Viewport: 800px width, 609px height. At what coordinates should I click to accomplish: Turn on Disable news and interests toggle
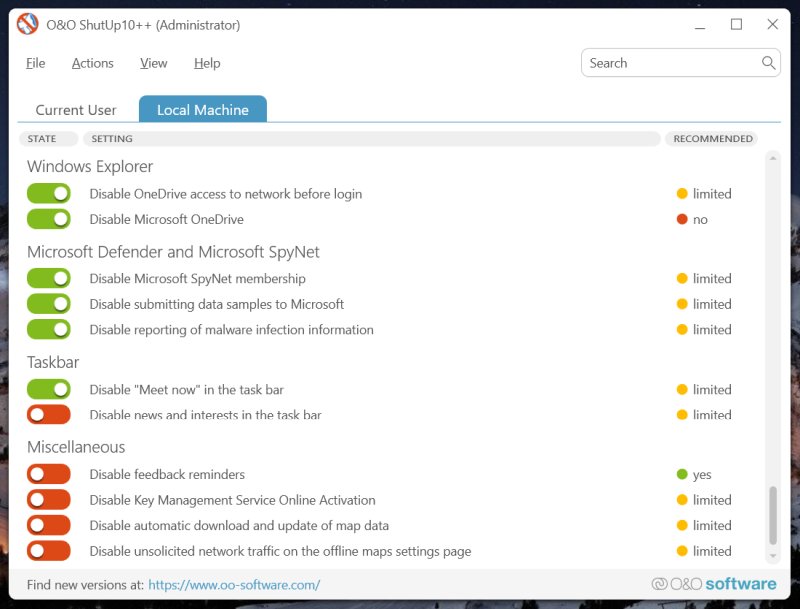click(x=49, y=414)
